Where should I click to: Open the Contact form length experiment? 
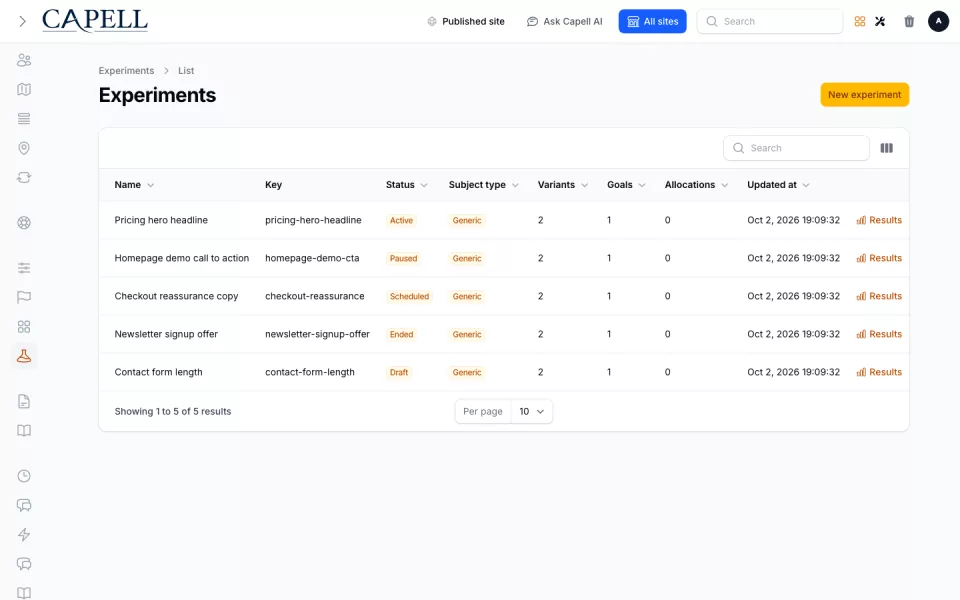coord(158,372)
